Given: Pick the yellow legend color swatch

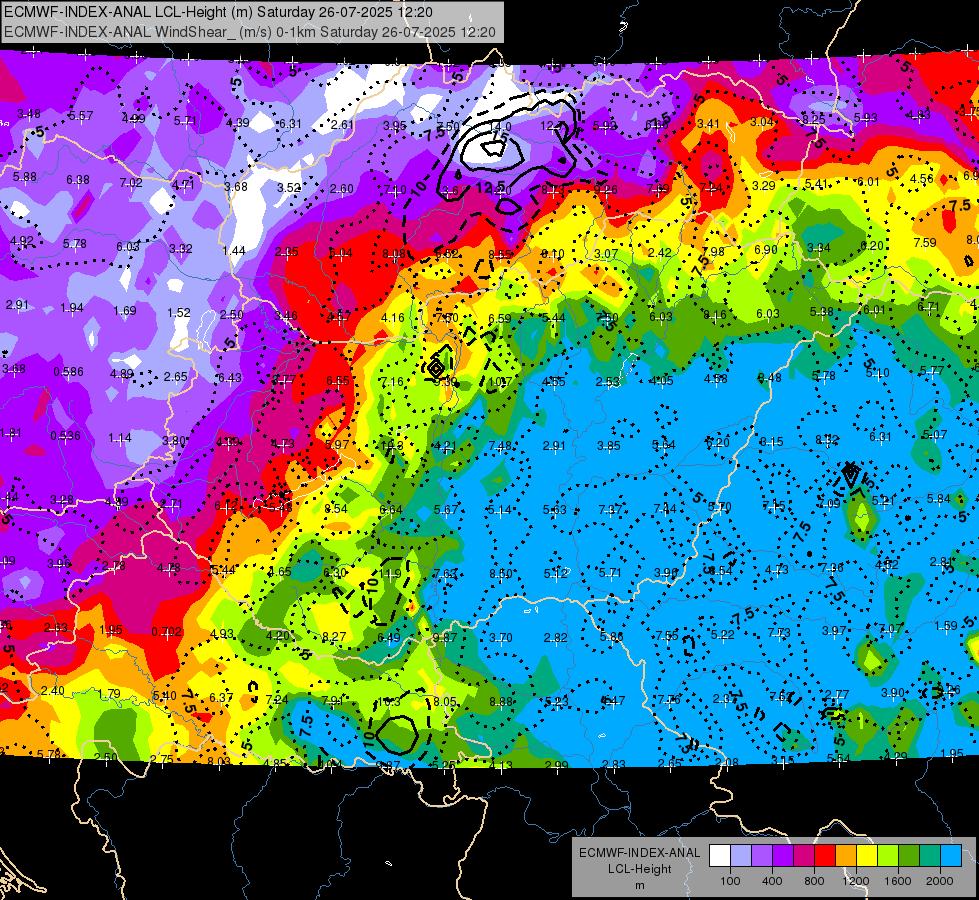Looking at the screenshot, I should (867, 856).
